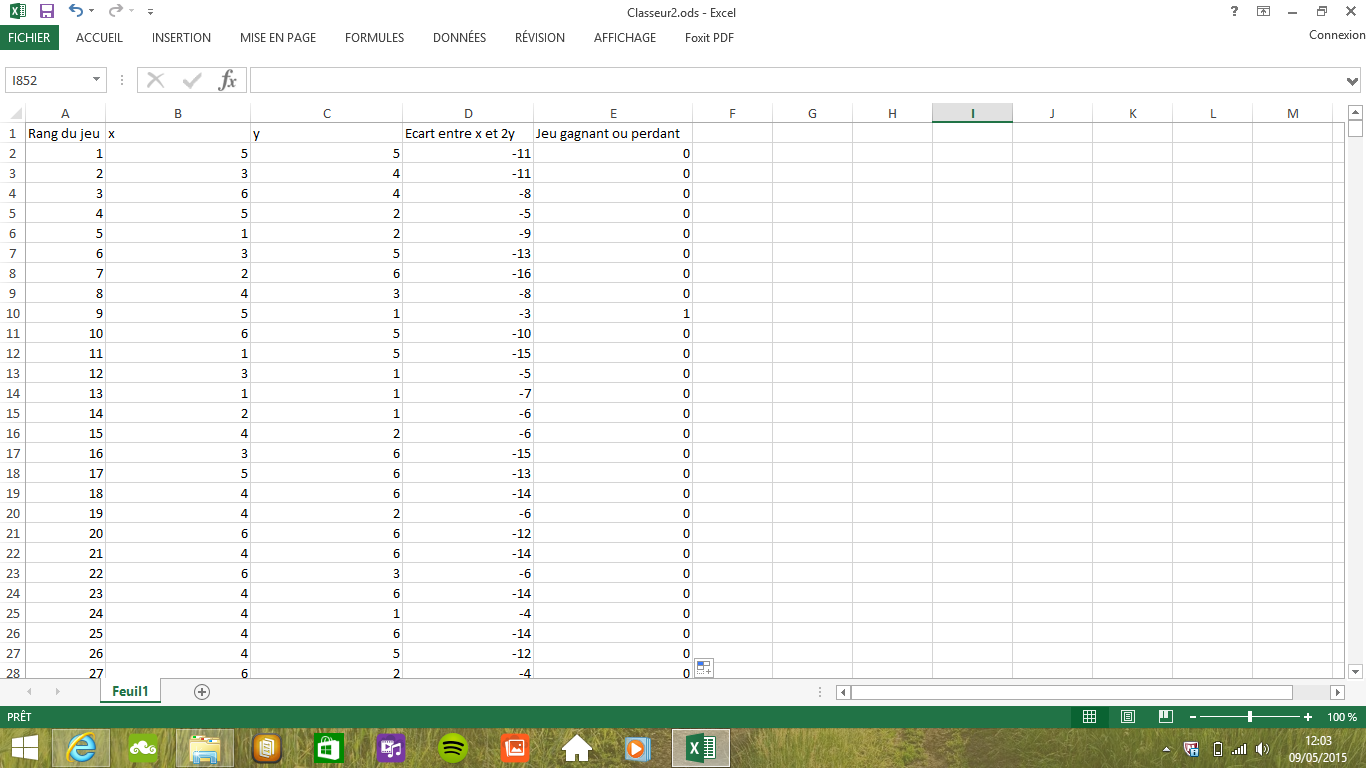The image size is (1366, 768).
Task: Open Spotify from the taskbar
Action: (x=453, y=747)
